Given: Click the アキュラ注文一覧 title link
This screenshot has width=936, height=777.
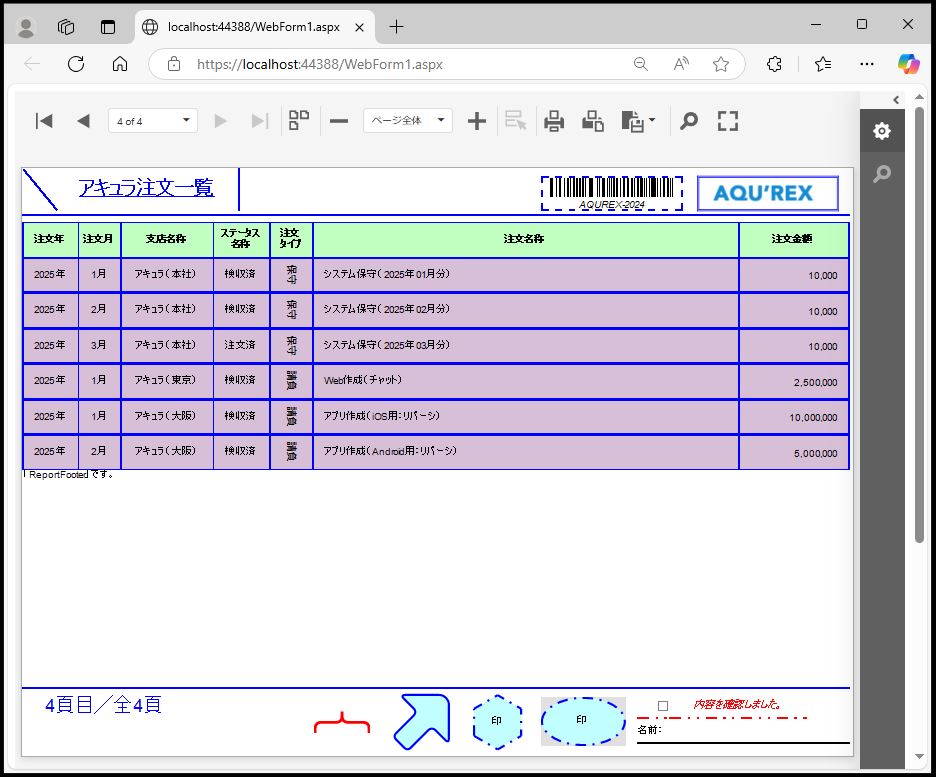Looking at the screenshot, I should (x=146, y=187).
